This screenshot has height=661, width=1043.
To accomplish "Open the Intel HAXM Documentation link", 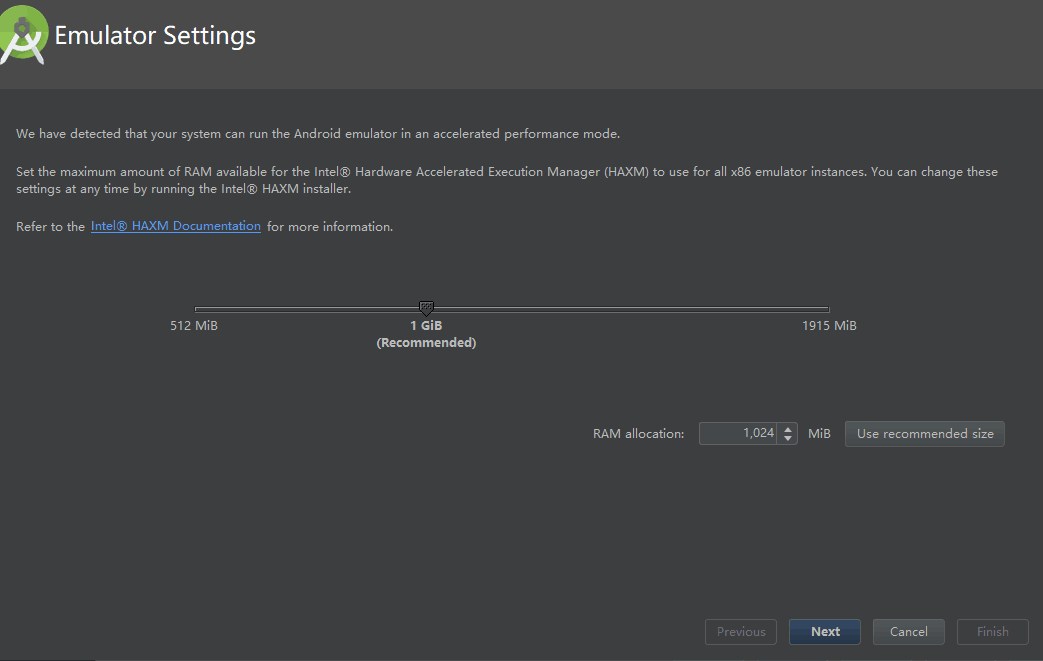I will [x=176, y=226].
